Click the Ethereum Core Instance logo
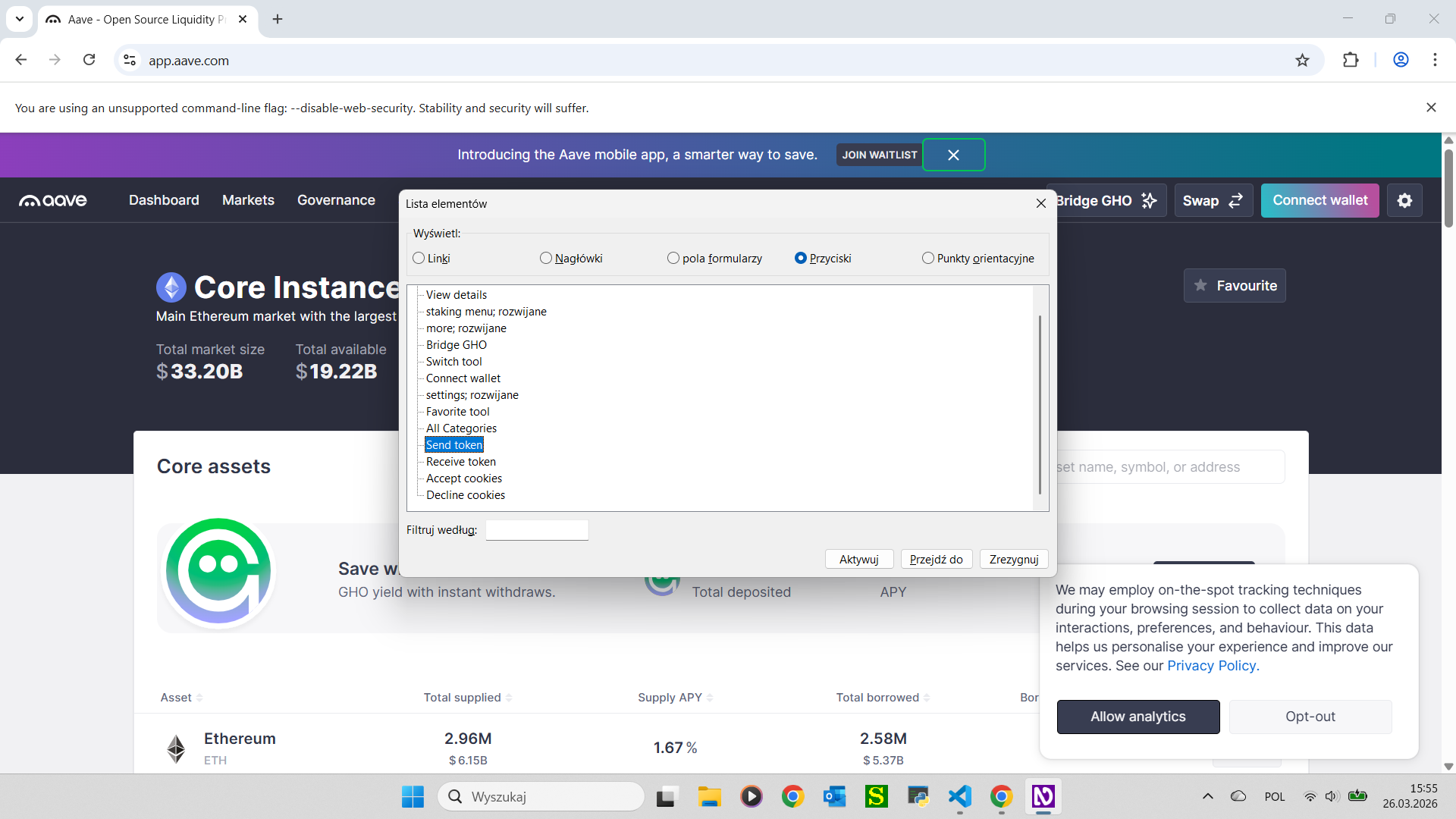Viewport: 1456px width, 819px height. pyautogui.click(x=171, y=287)
